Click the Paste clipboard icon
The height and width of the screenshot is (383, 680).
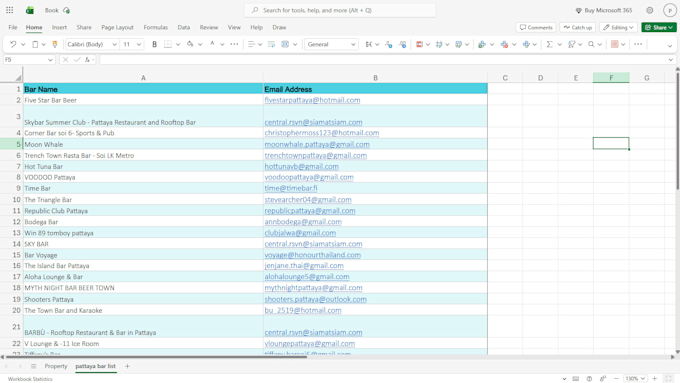click(x=35, y=44)
